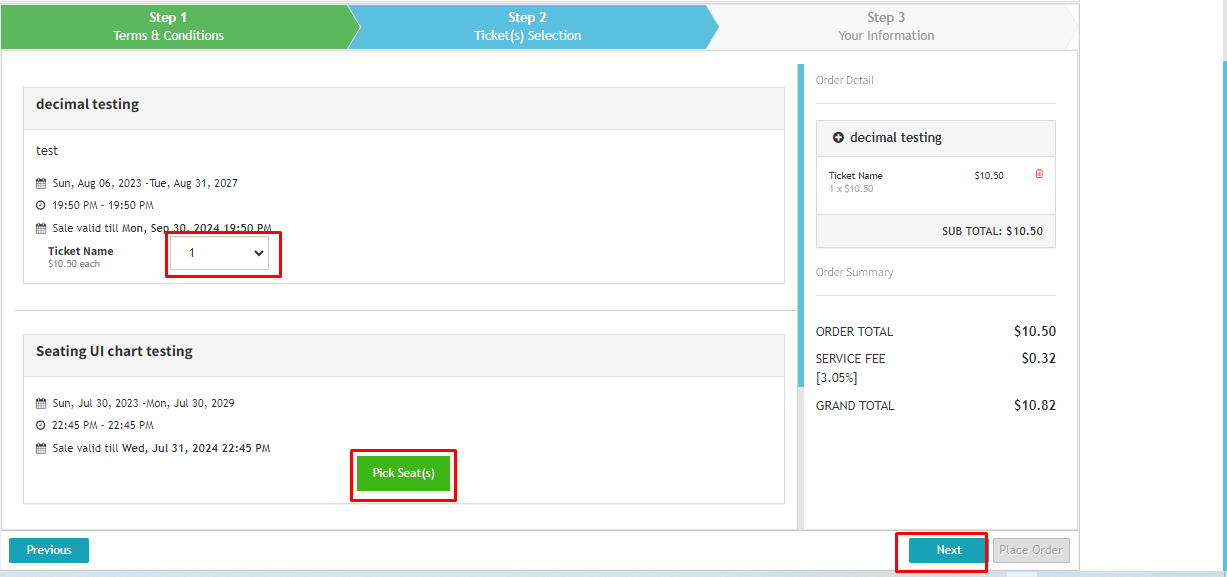Select the 'decimal testing' event heading
The height and width of the screenshot is (577, 1227).
(x=88, y=104)
